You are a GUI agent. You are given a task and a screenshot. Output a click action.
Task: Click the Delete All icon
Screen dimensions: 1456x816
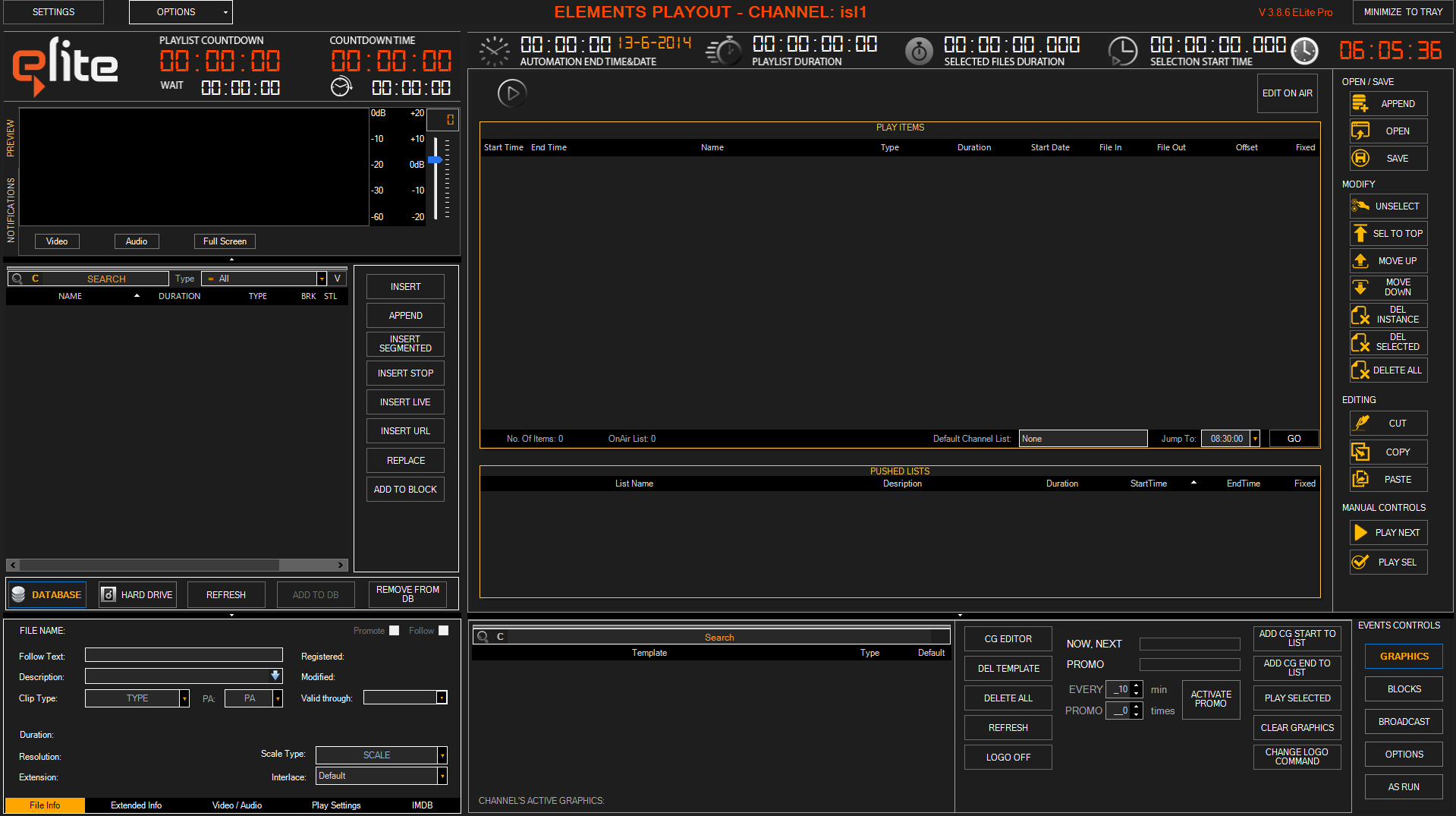click(1360, 370)
